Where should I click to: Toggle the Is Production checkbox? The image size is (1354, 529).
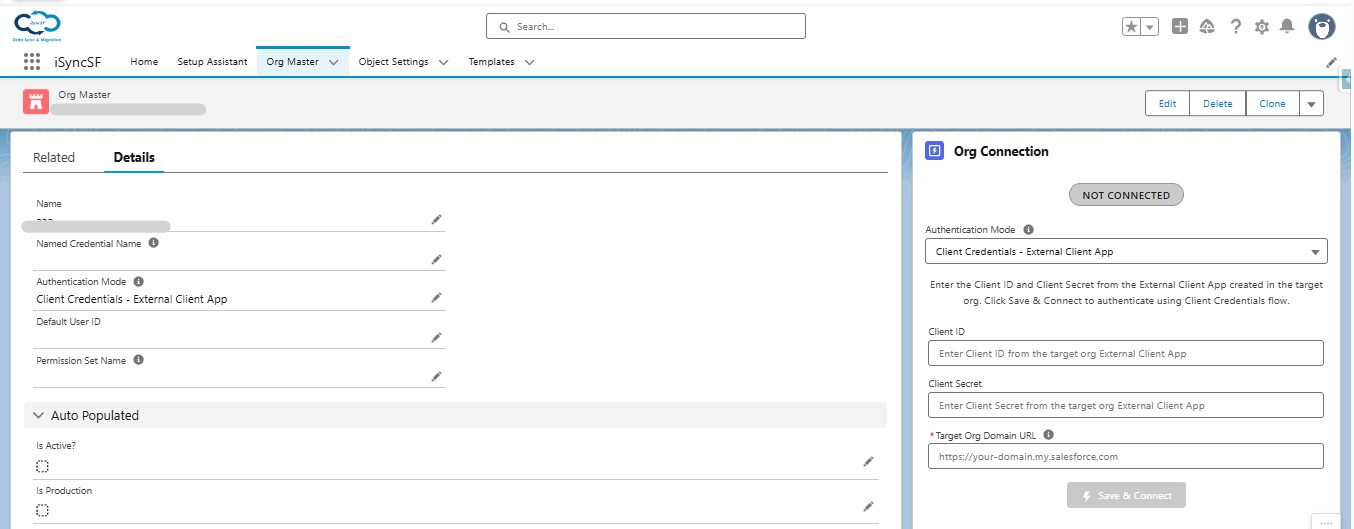43,511
